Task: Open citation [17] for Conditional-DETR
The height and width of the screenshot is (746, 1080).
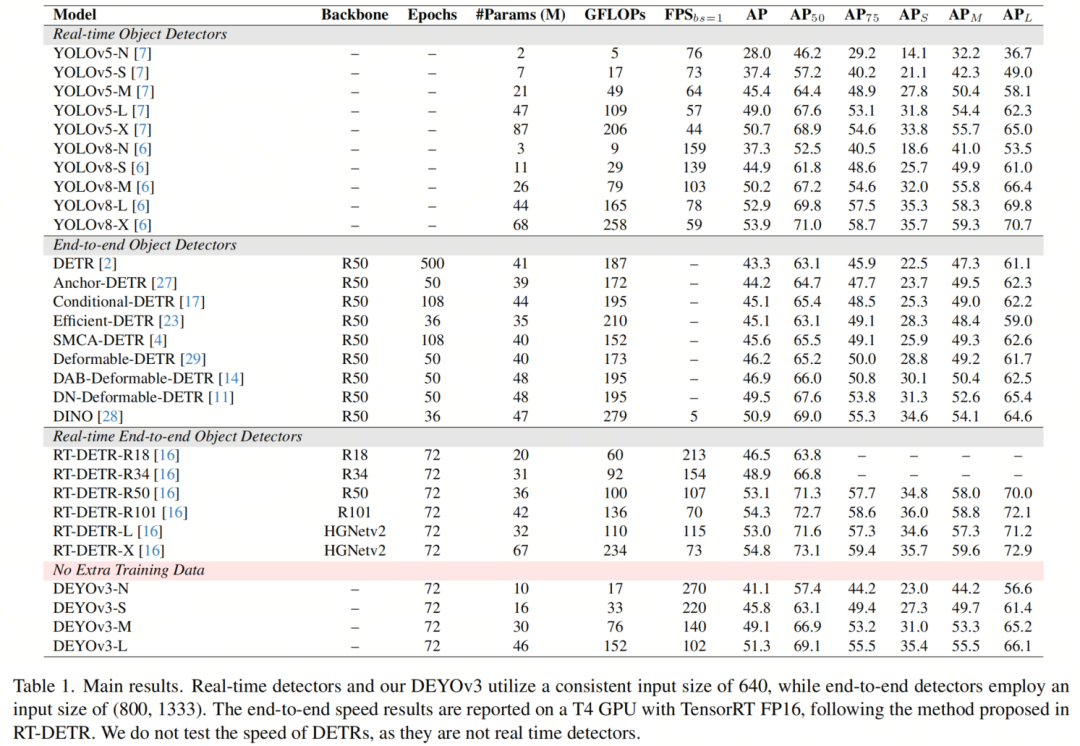Action: [192, 302]
